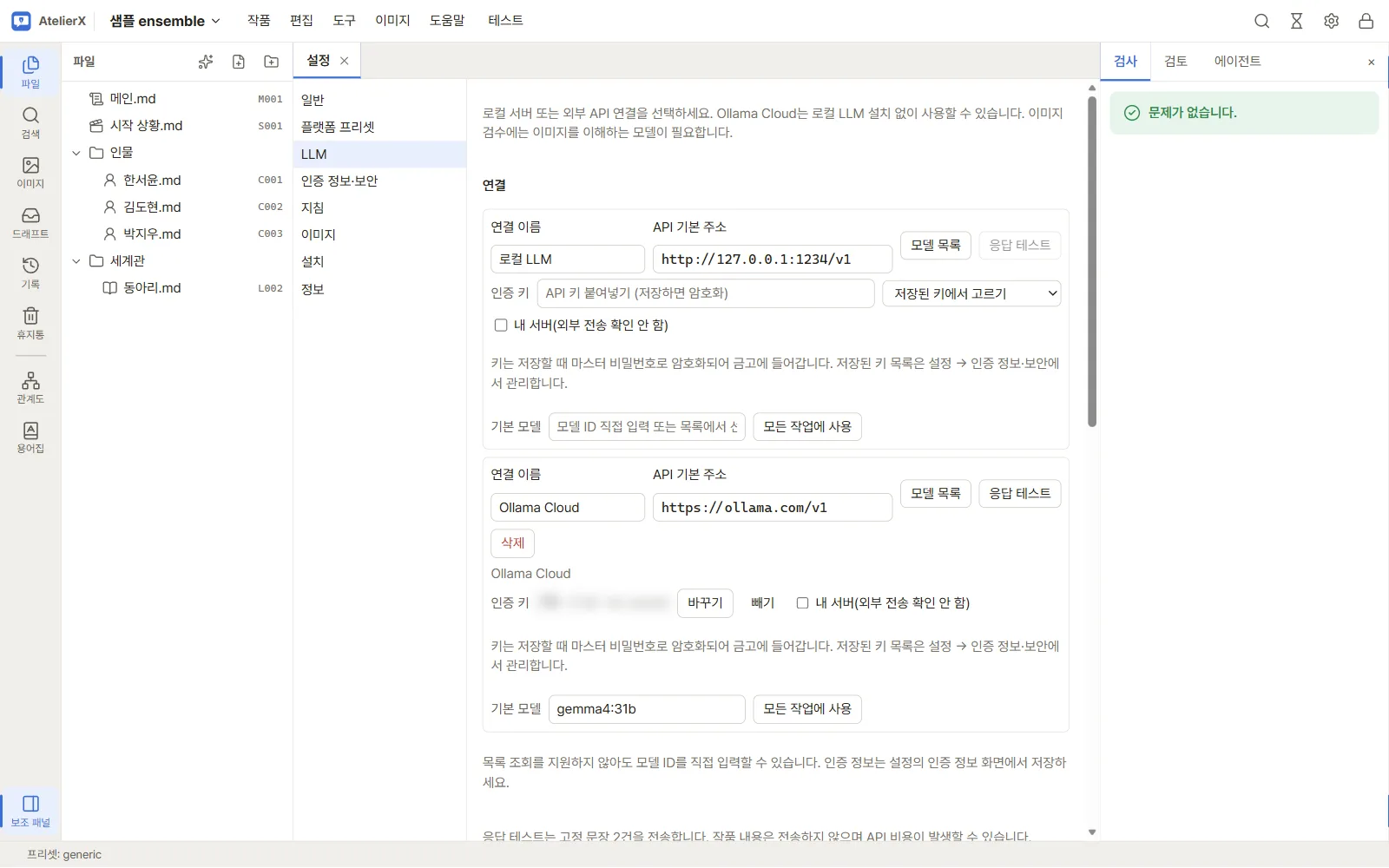Open the 샘플 ensemble project dropdown
This screenshot has width=1389, height=868.
165,21
